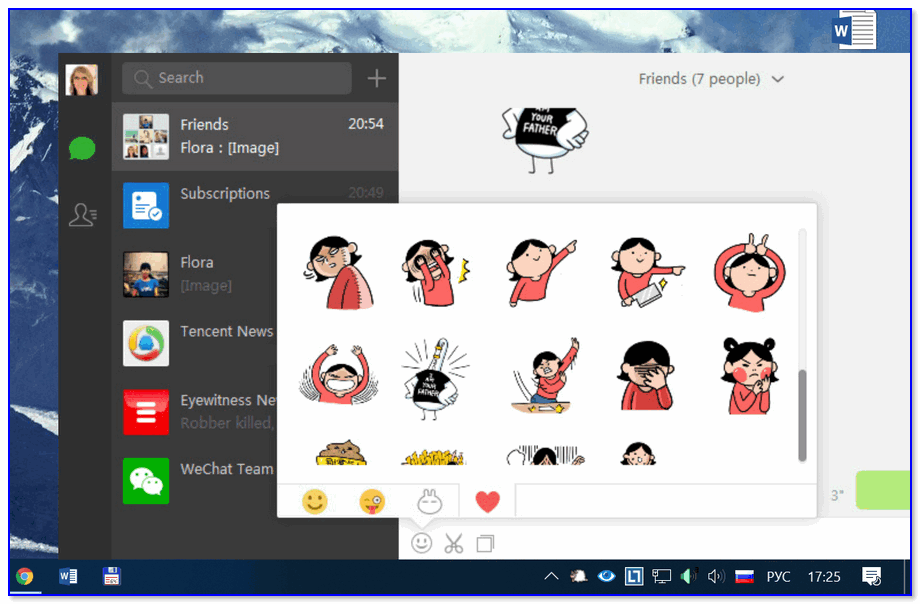Show hidden system tray icons arrow
This screenshot has height=604, width=920.
[551, 576]
